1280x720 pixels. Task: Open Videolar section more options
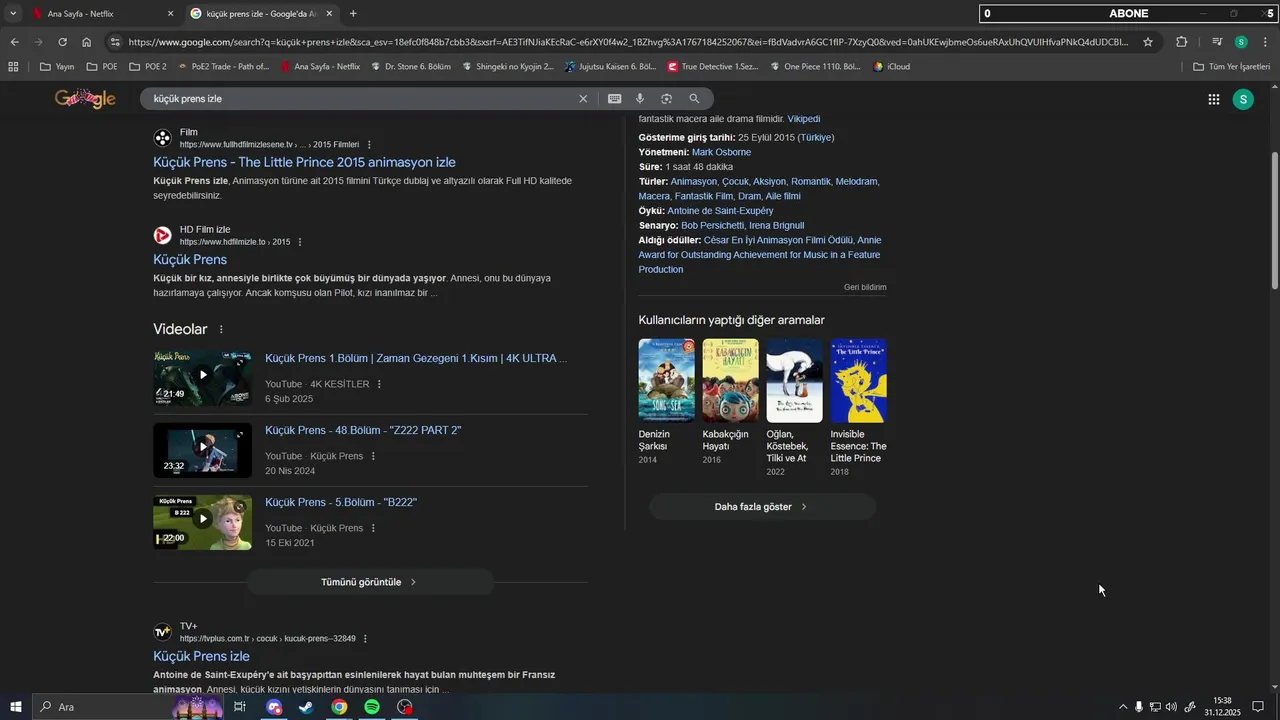coord(221,330)
